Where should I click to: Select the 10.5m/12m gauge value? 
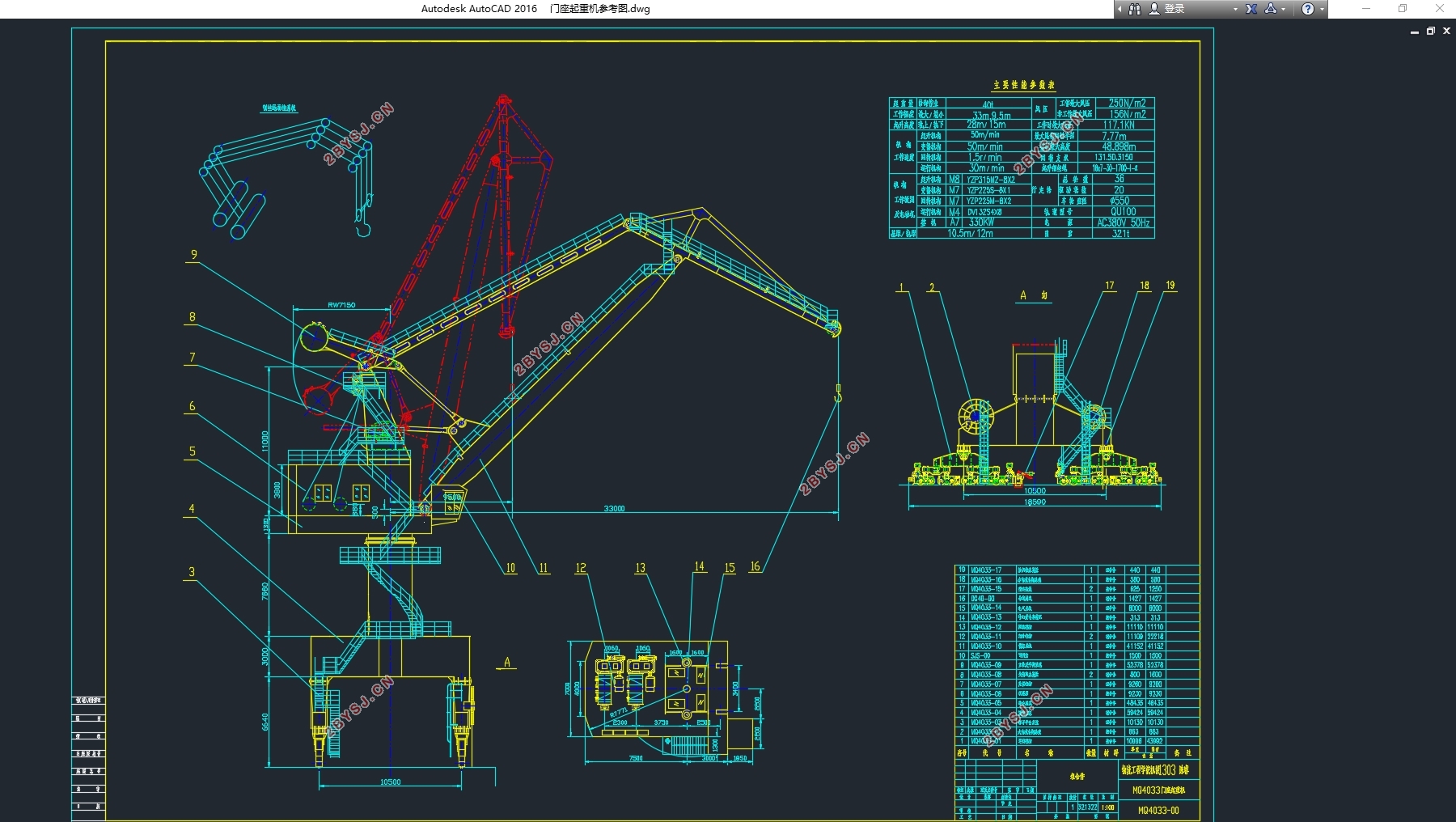pos(970,234)
